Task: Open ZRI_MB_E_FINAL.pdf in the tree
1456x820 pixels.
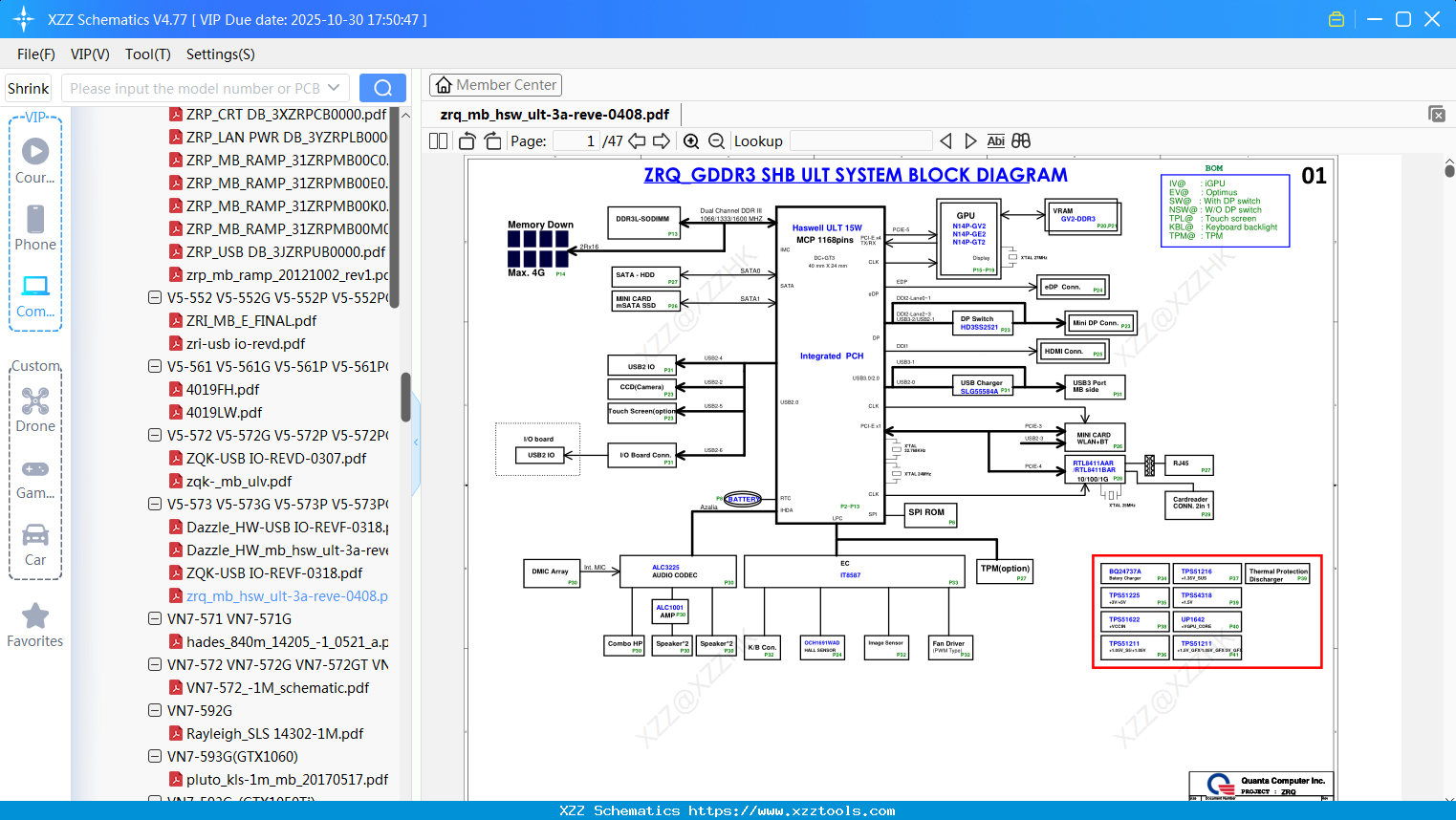Action: coord(251,321)
